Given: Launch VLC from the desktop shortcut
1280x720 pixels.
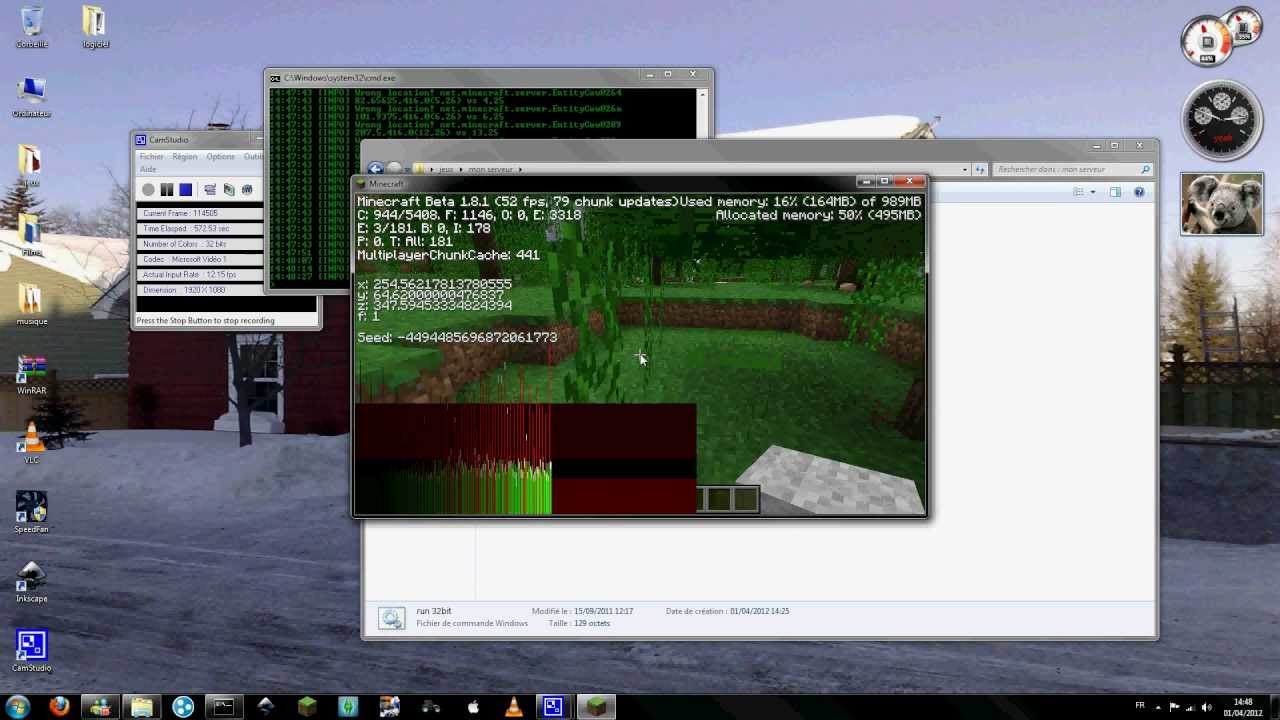Looking at the screenshot, I should (32, 443).
